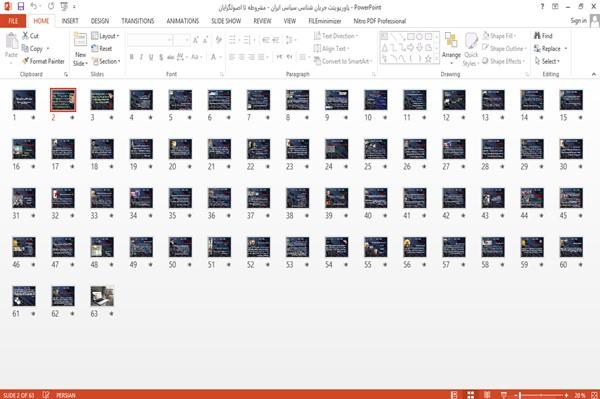Image resolution: width=600 pixels, height=399 pixels.
Task: Click the Cut scissors button
Action: point(30,36)
